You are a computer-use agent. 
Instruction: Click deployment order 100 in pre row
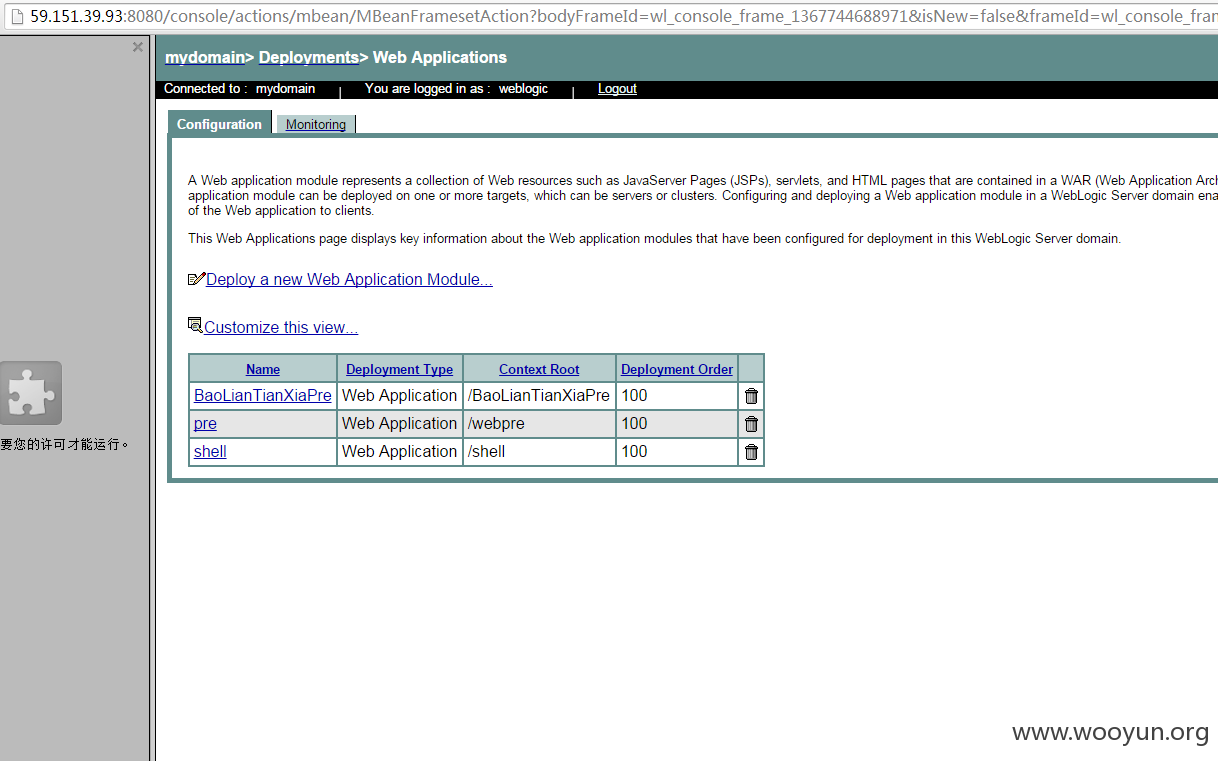click(677, 424)
